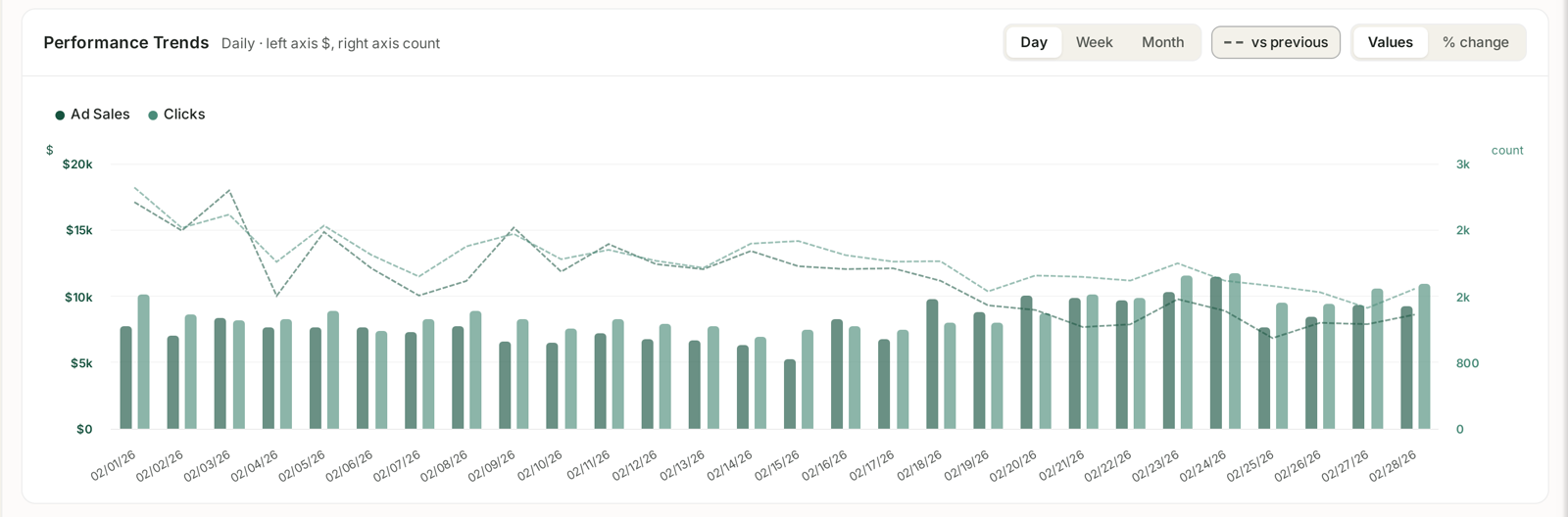The image size is (1568, 517).
Task: Click the 02/24/26 date label
Action: coord(1203,465)
